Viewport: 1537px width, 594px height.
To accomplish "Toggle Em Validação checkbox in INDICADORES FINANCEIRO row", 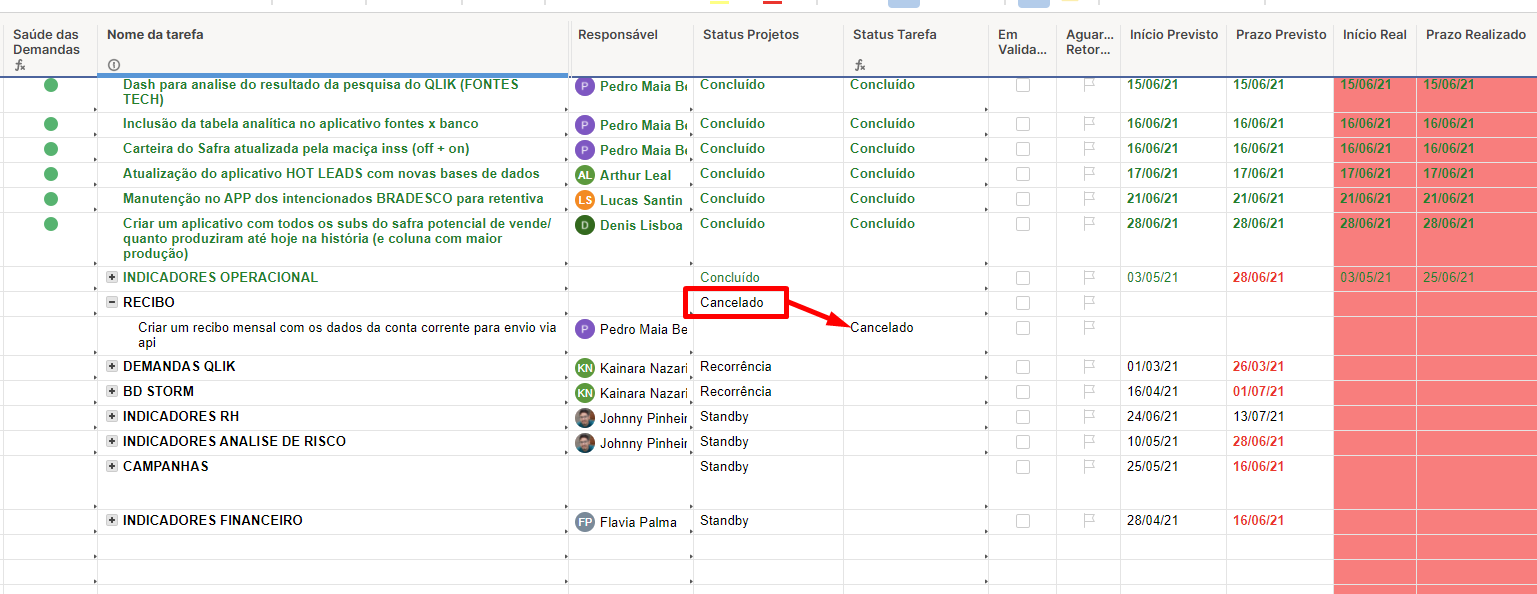I will (1023, 521).
